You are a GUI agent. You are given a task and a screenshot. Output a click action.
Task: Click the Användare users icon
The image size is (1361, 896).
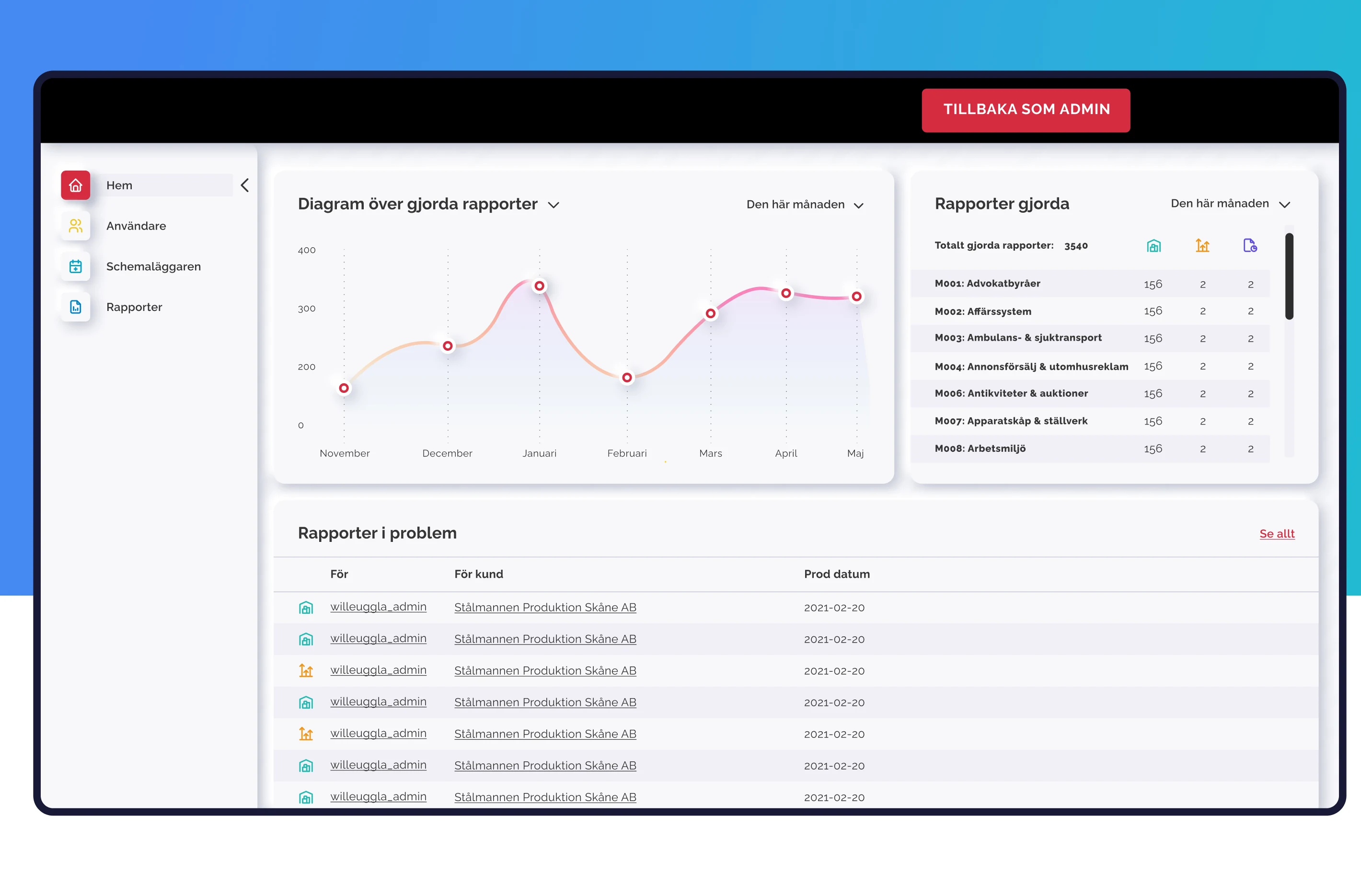point(76,226)
